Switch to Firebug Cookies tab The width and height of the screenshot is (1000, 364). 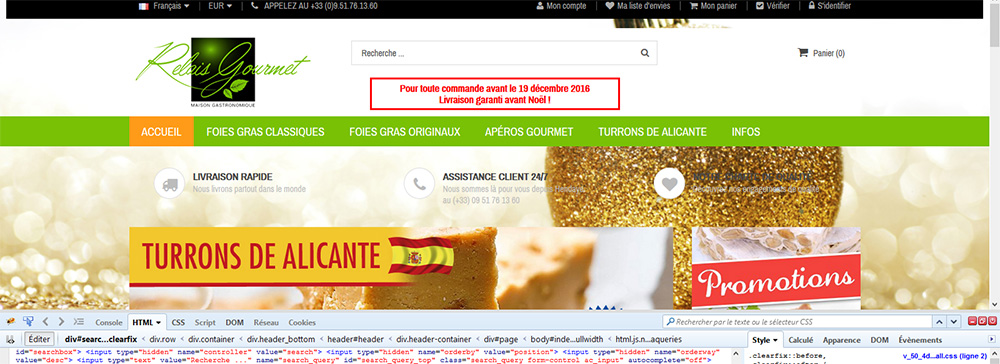pos(302,323)
